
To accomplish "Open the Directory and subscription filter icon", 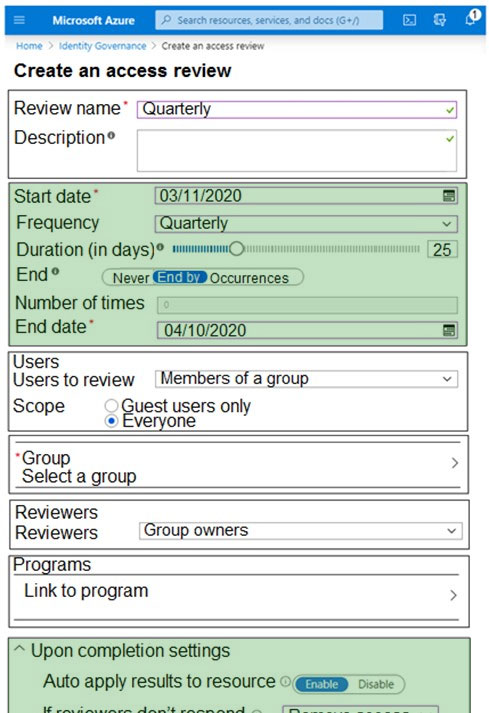I will pos(439,20).
